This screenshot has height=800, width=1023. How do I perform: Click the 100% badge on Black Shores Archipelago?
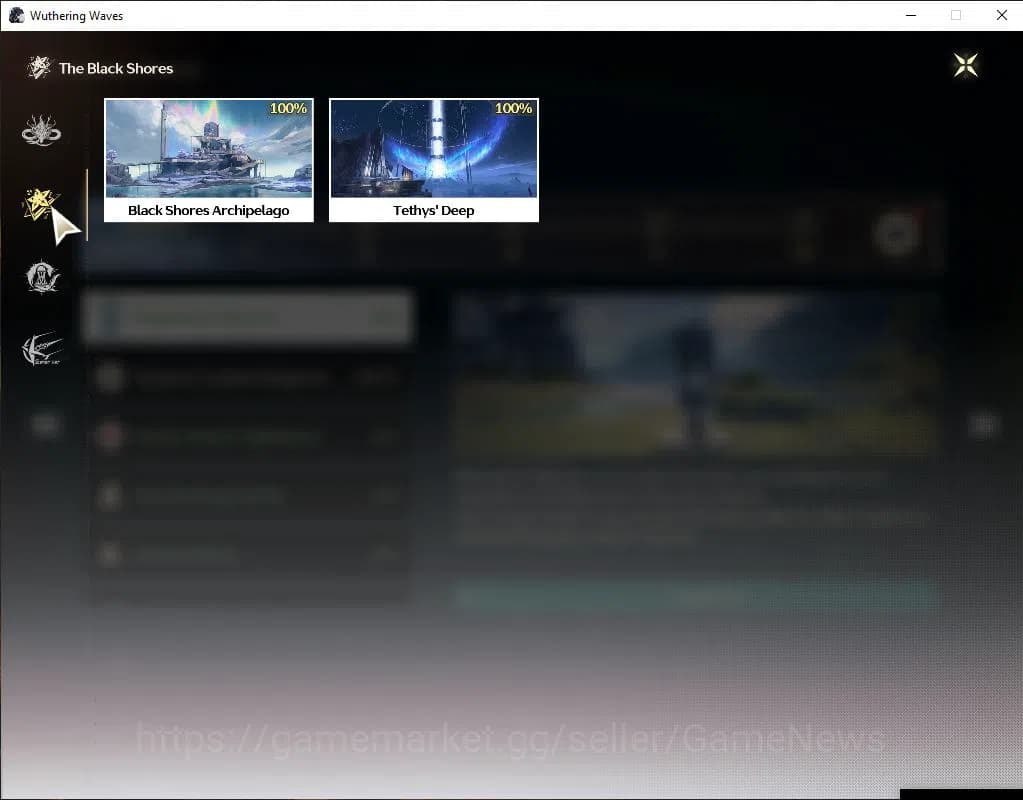[288, 108]
